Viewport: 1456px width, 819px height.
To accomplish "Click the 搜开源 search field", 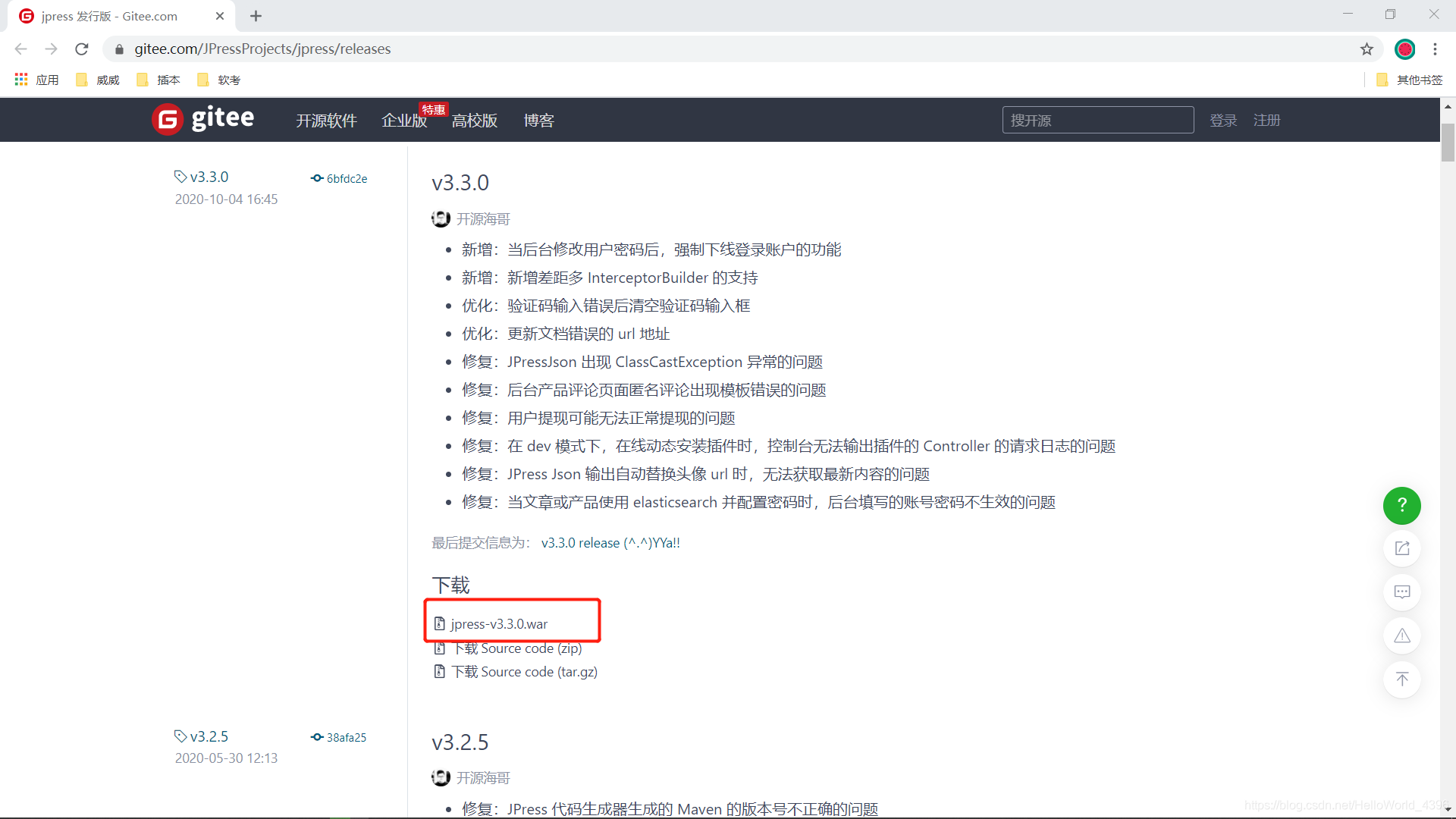I will pos(1097,120).
